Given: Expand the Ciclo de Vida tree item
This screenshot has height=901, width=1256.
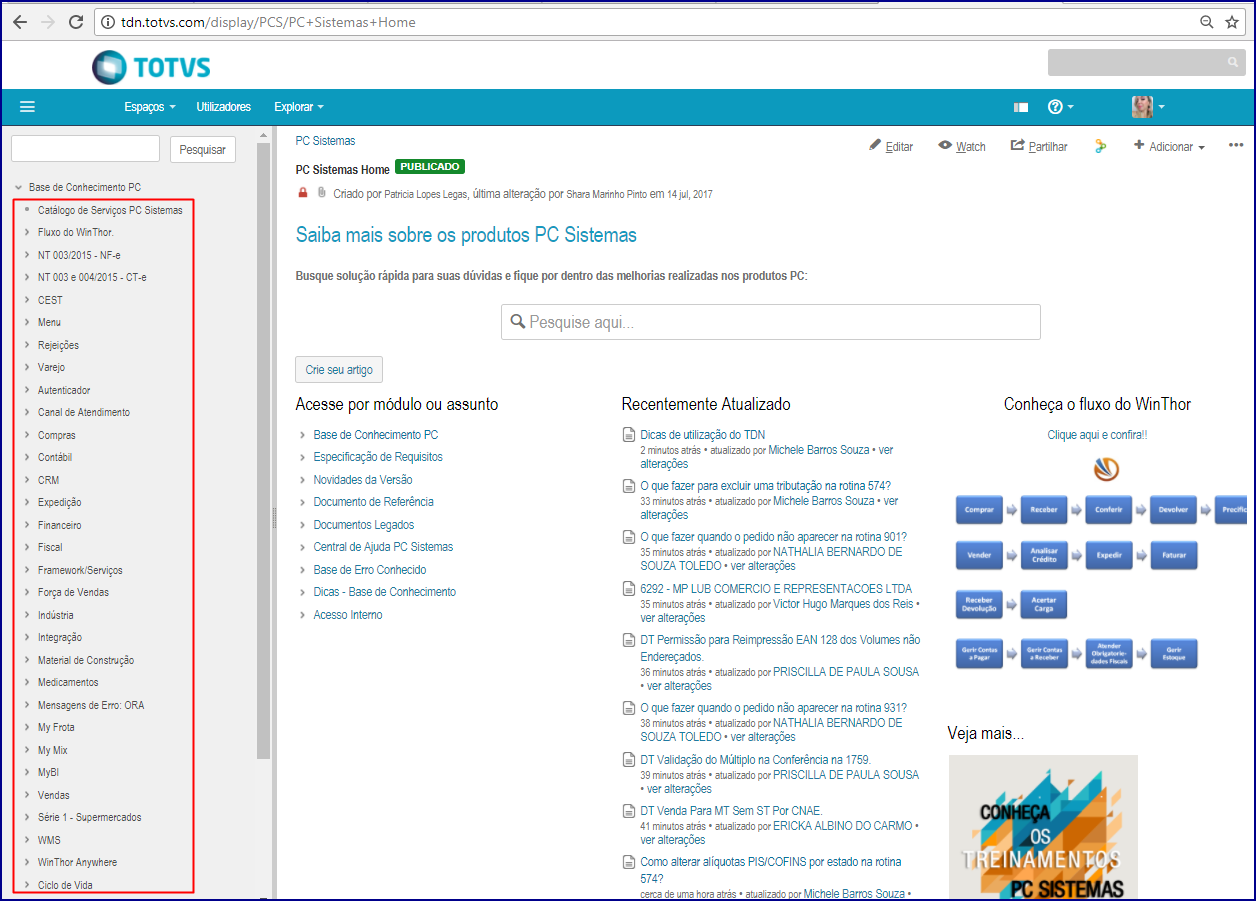Looking at the screenshot, I should (27, 885).
